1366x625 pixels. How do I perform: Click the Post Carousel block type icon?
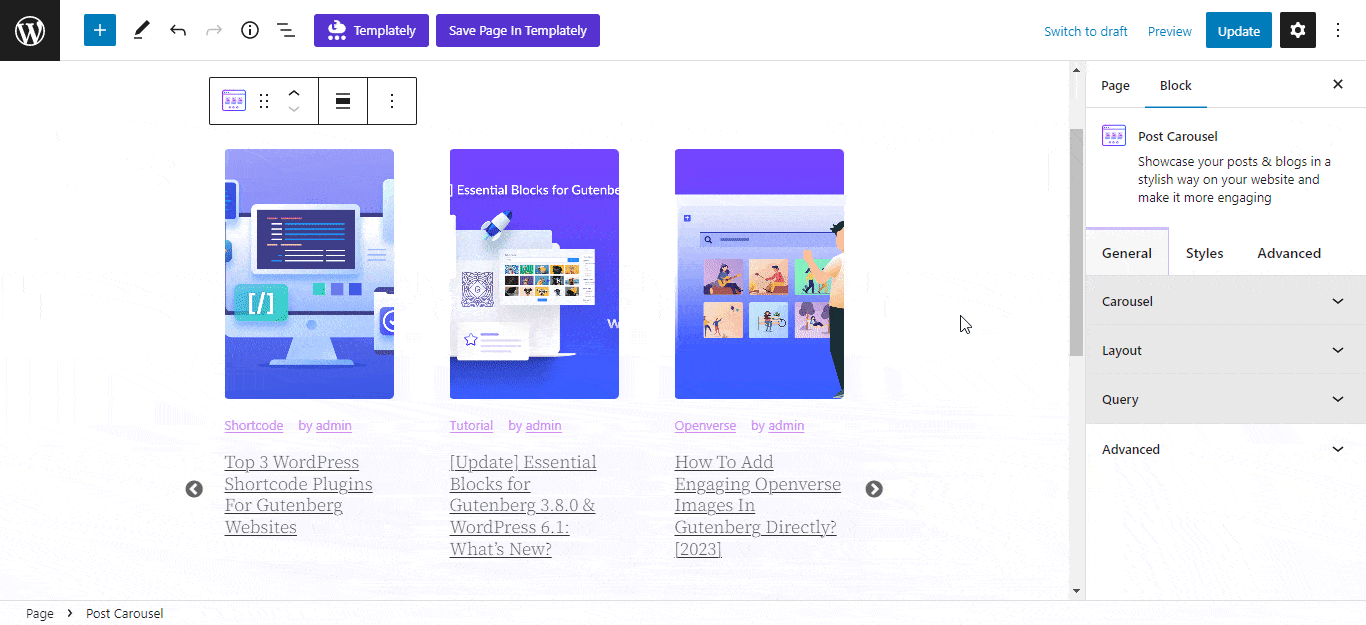tap(234, 101)
